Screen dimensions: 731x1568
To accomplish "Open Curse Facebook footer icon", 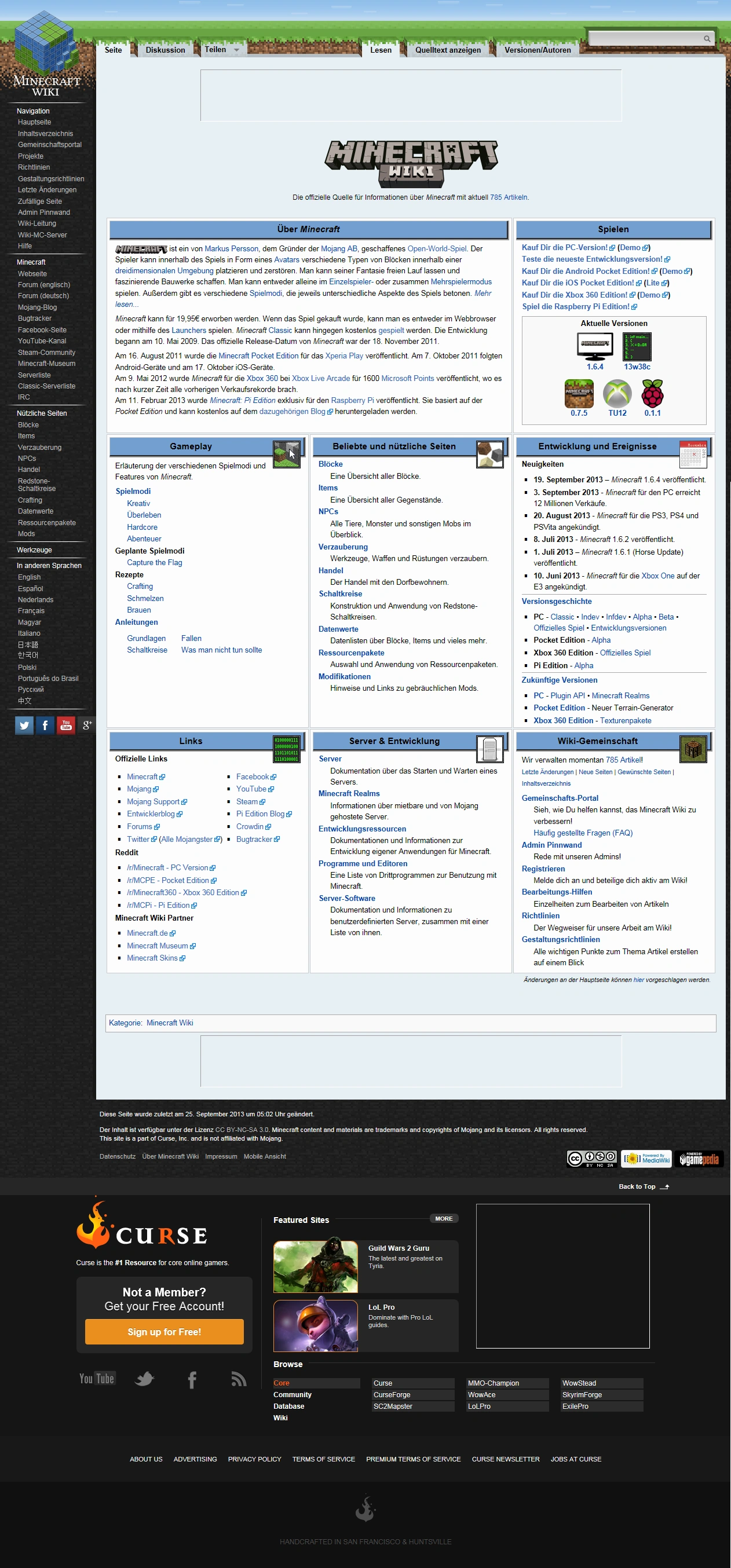I will (x=192, y=1379).
